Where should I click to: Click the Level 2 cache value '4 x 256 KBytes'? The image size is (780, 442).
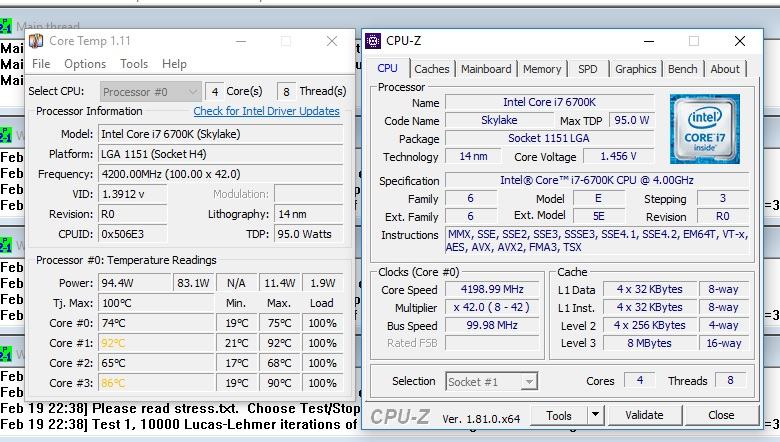click(649, 325)
